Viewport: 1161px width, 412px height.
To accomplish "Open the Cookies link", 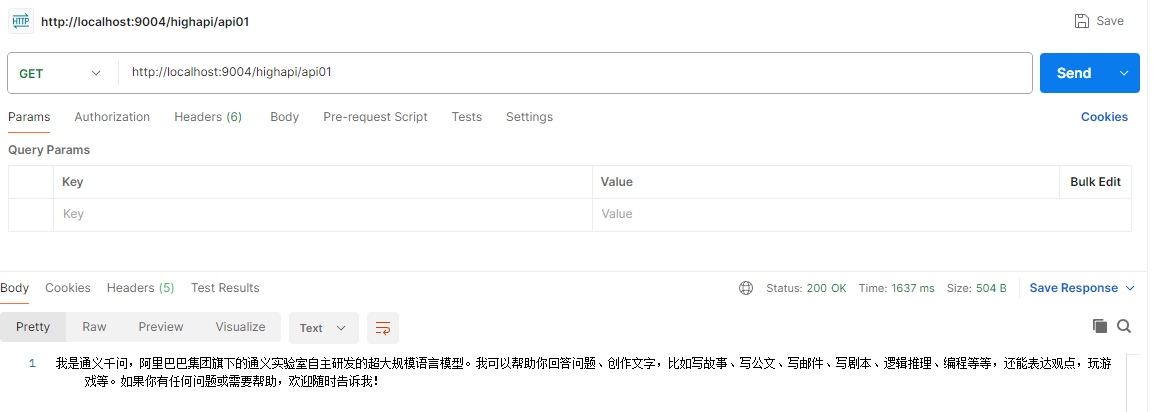I will tap(1104, 117).
